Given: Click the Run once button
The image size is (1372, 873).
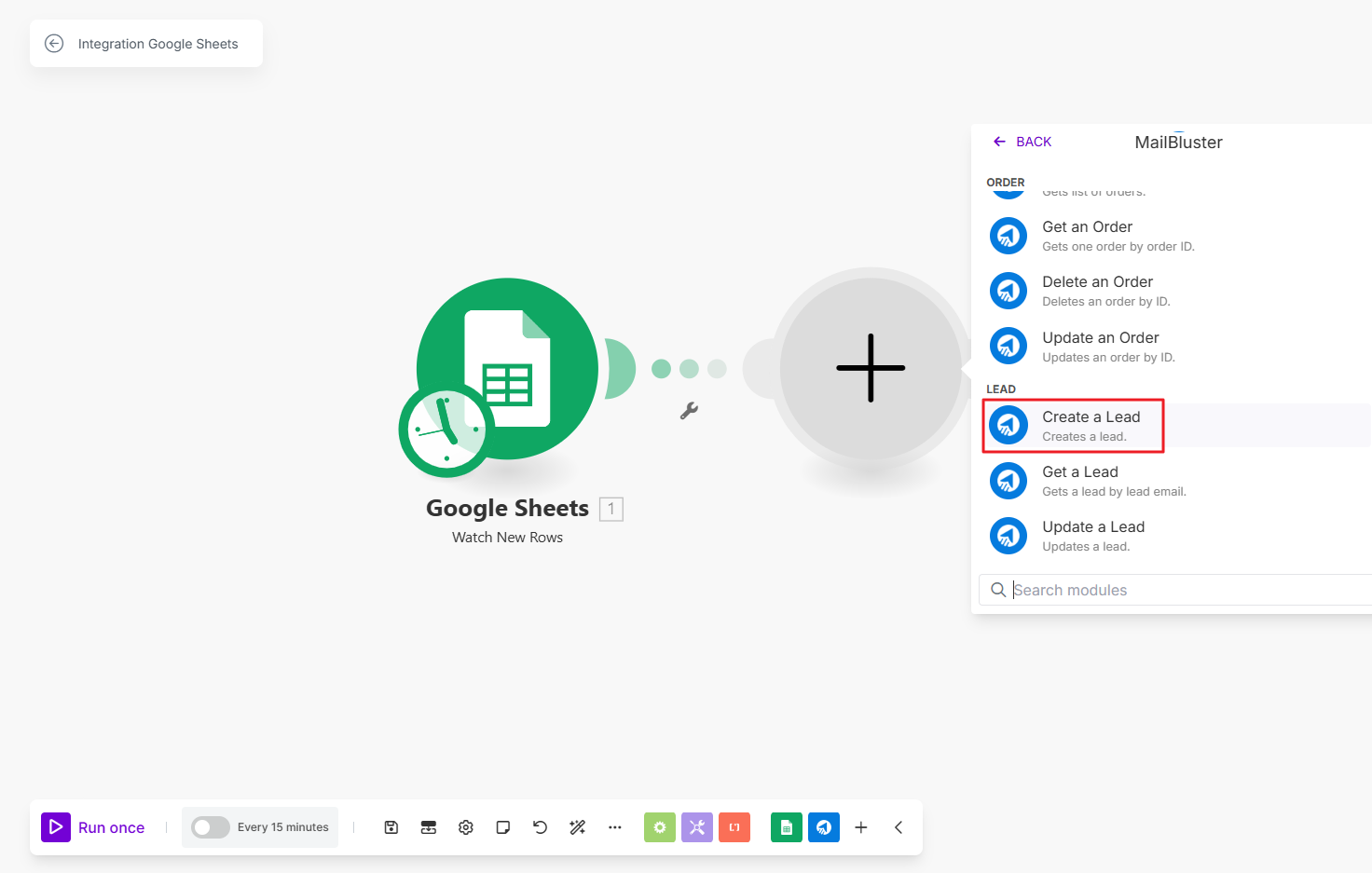Looking at the screenshot, I should [94, 827].
